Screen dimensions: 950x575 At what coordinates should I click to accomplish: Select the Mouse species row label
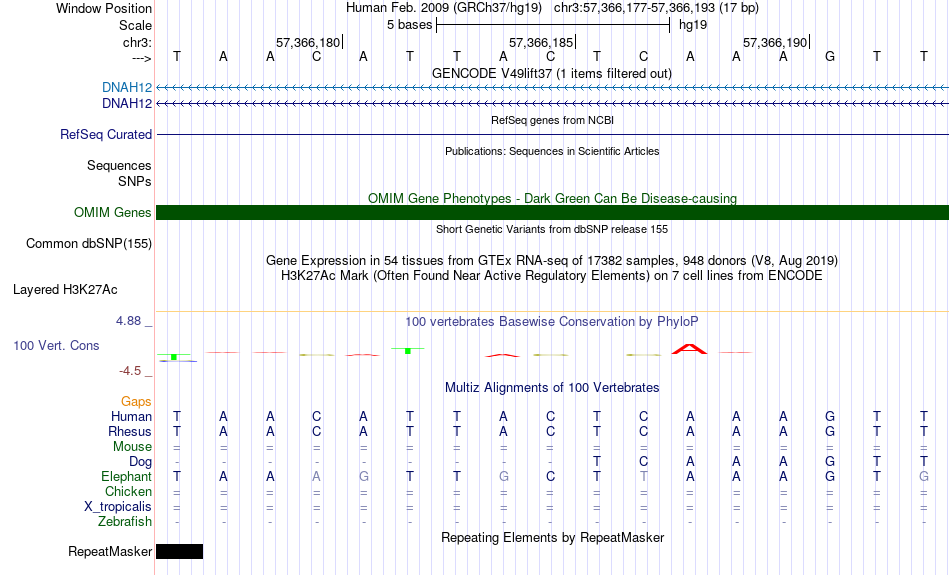(x=133, y=447)
